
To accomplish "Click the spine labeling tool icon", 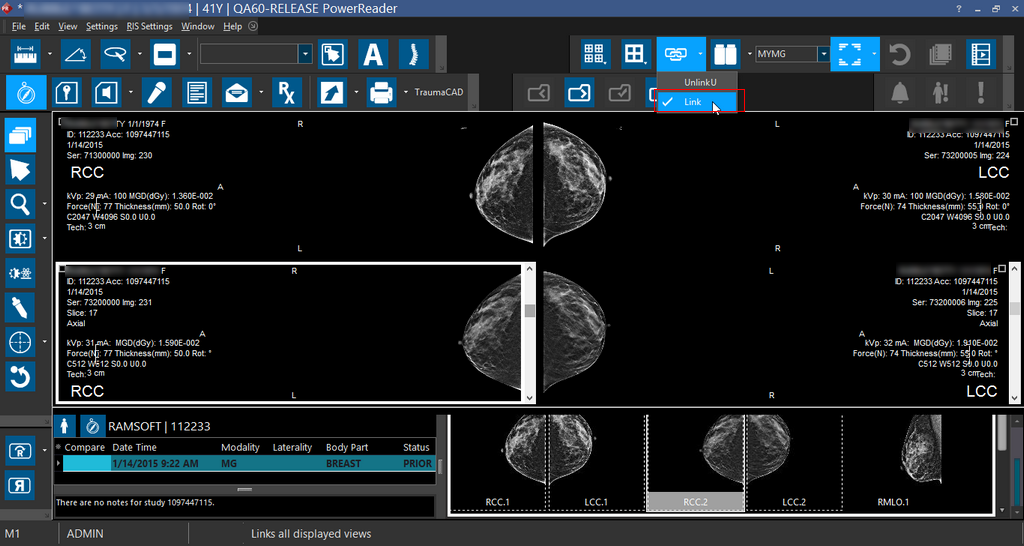I will [413, 54].
